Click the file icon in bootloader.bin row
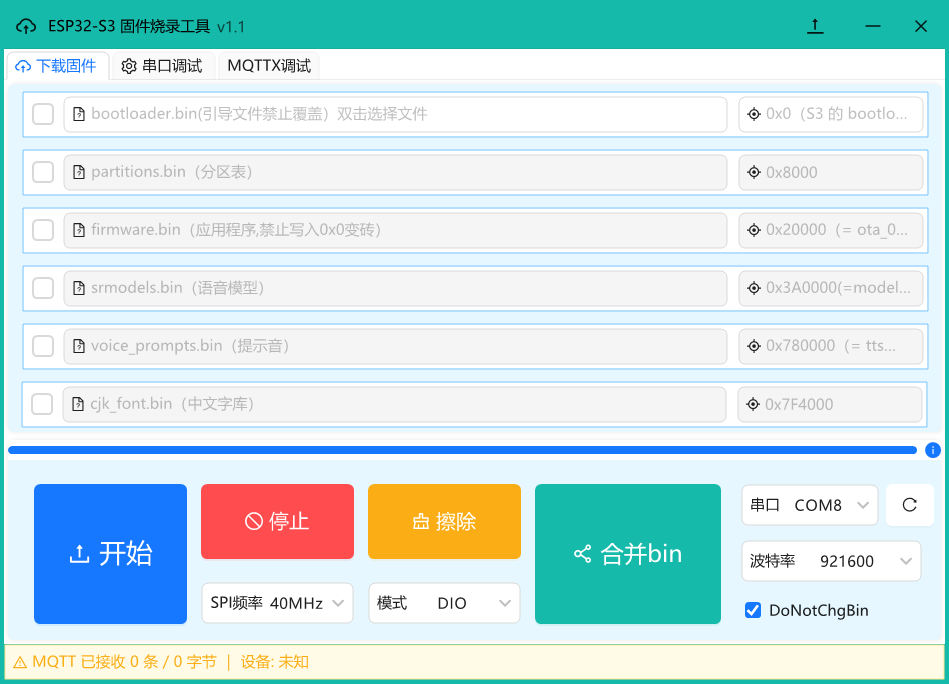 pos(79,114)
